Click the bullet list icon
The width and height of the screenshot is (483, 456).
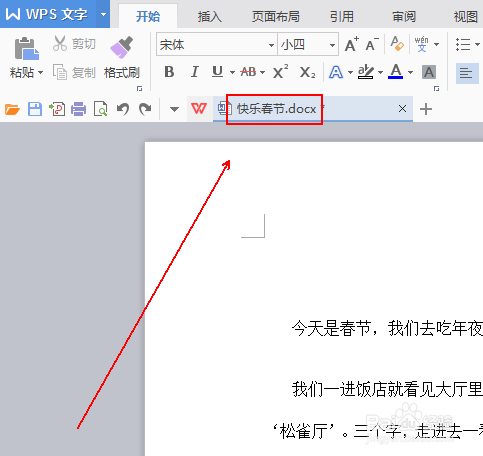pos(463,44)
